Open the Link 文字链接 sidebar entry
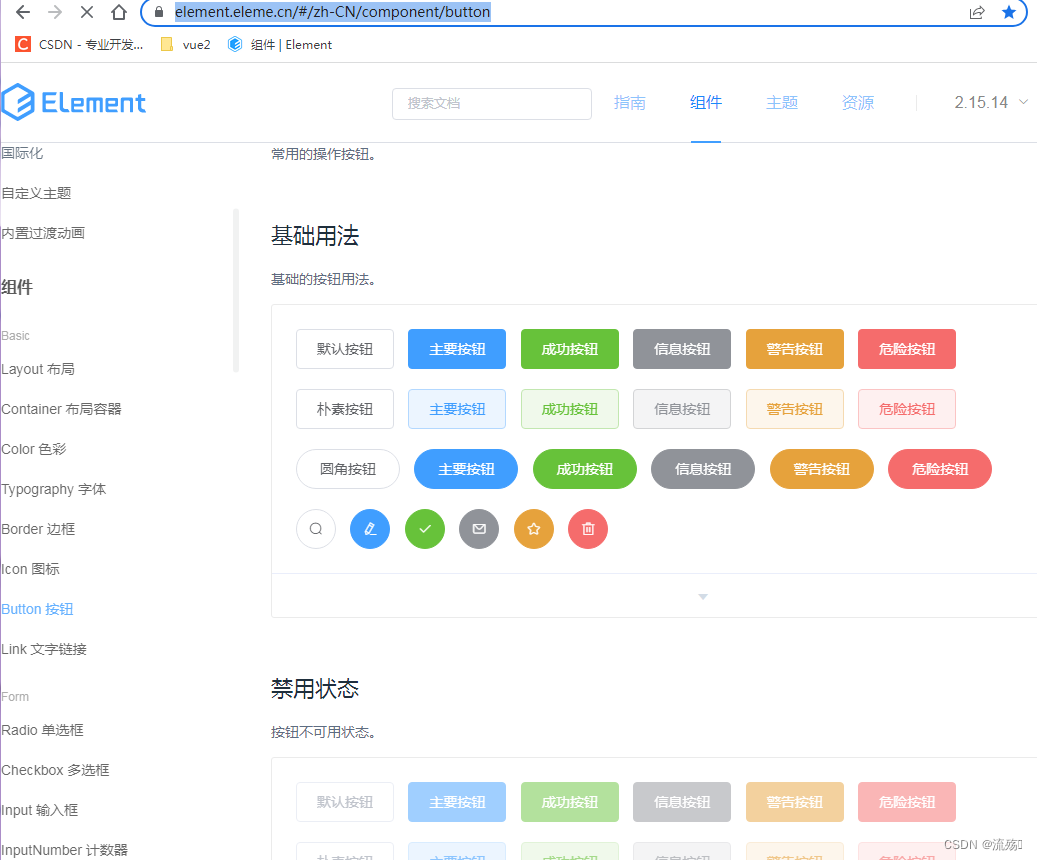 (x=44, y=648)
